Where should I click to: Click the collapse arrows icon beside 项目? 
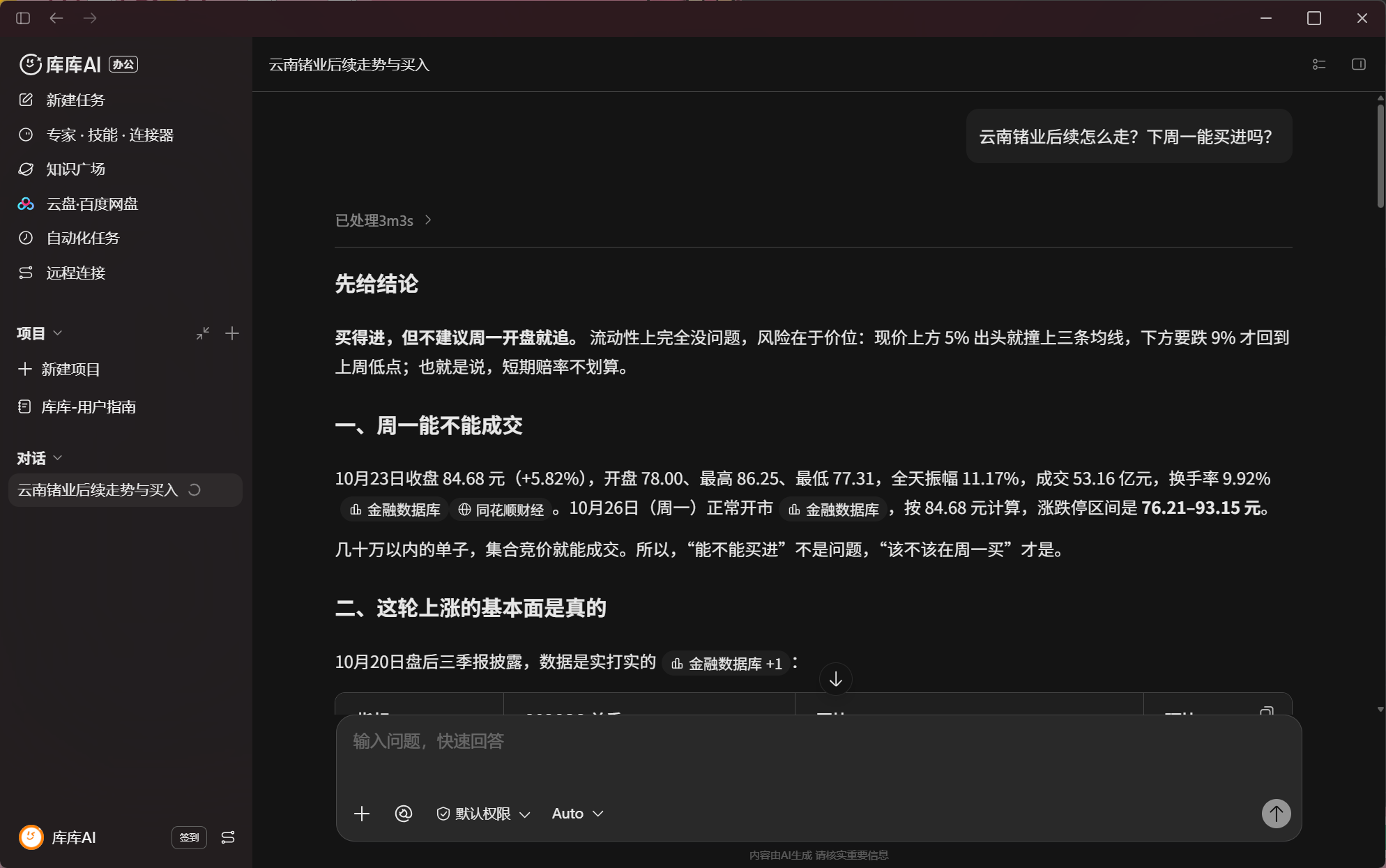coord(203,333)
